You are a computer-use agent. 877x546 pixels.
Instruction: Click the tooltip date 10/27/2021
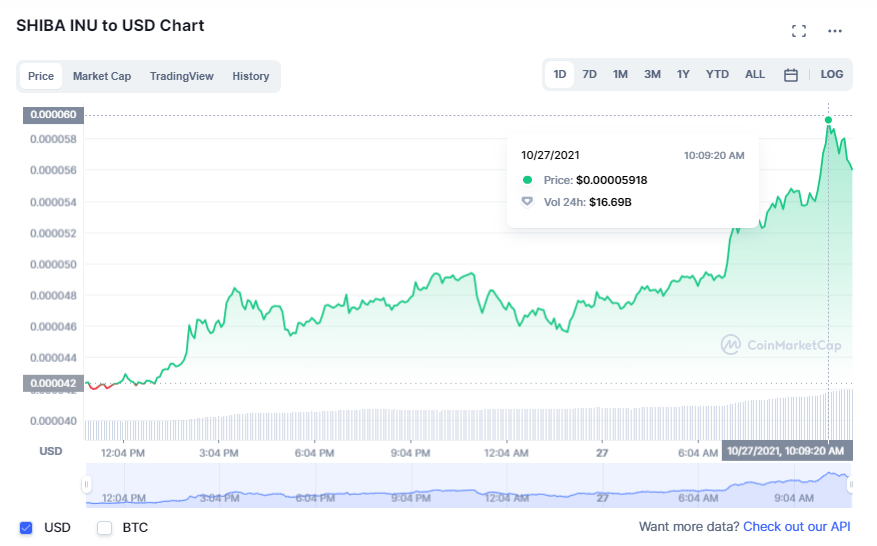[x=550, y=156]
